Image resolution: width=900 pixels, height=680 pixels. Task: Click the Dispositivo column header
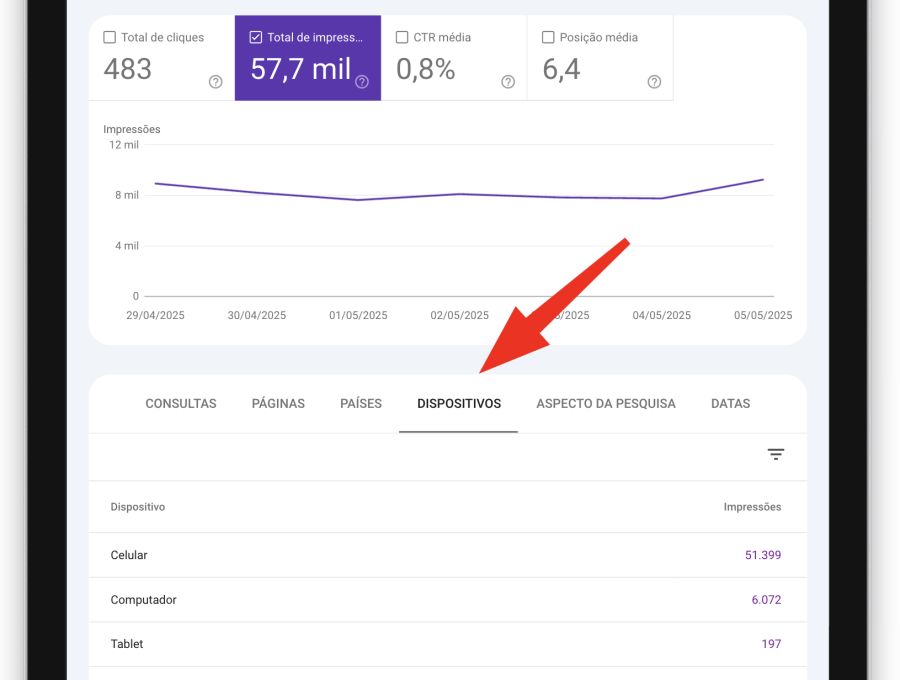(x=138, y=507)
